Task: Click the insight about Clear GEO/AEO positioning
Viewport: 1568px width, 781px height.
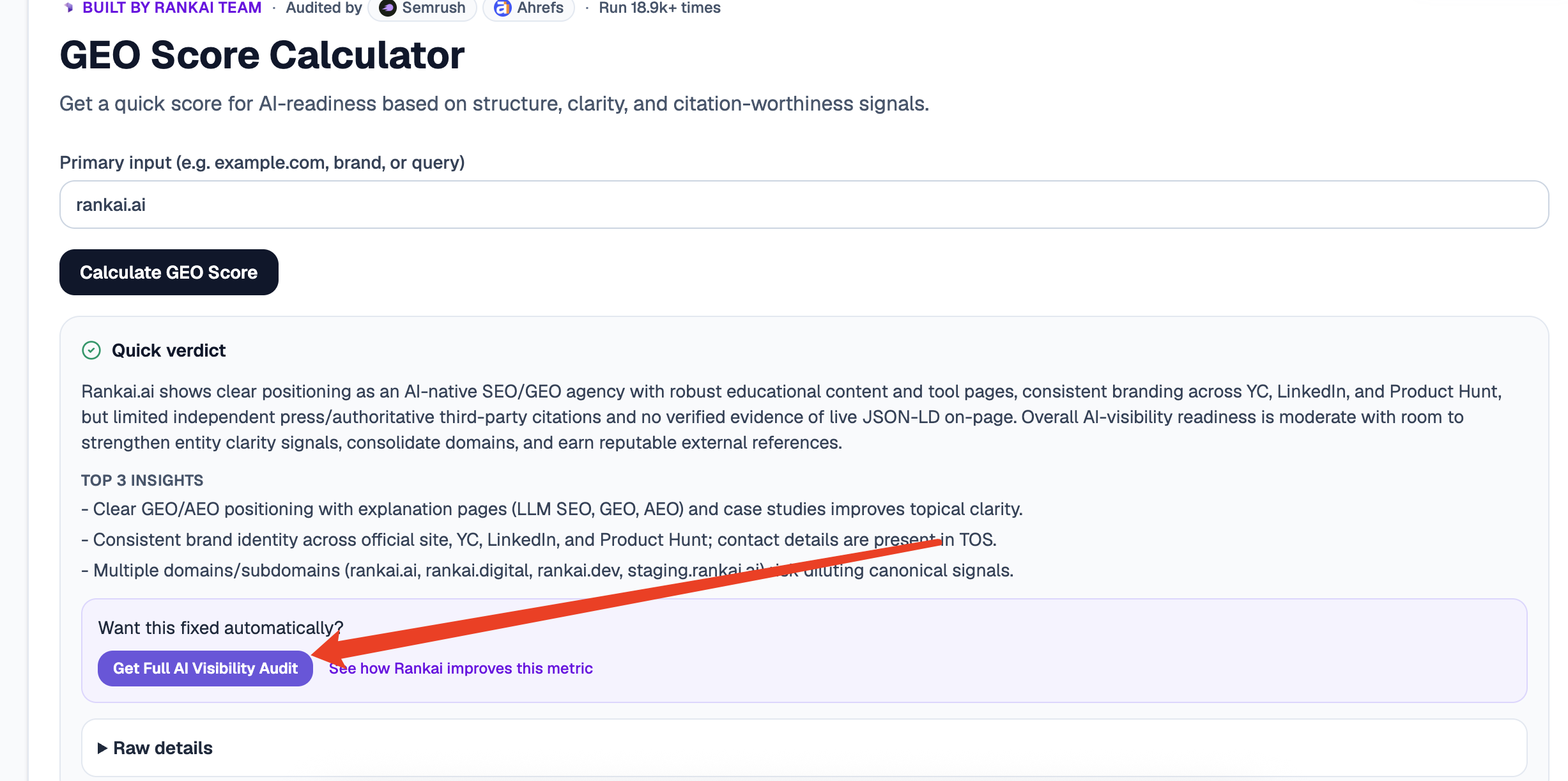Action: tap(552, 509)
